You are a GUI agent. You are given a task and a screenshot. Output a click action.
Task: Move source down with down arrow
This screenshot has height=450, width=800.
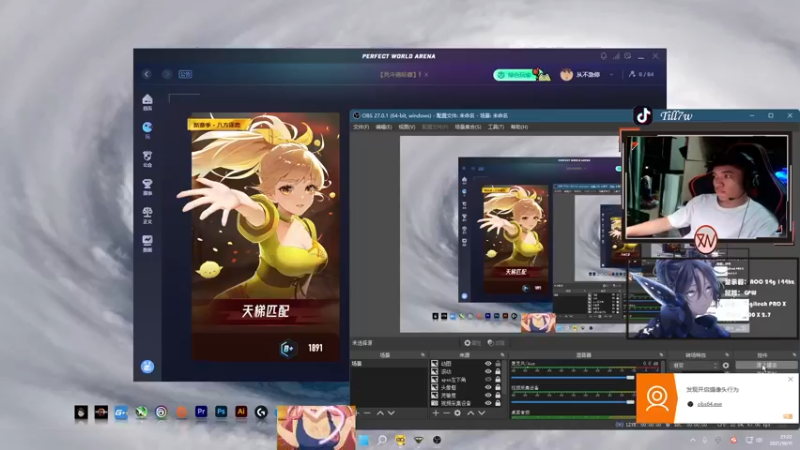tap(482, 413)
